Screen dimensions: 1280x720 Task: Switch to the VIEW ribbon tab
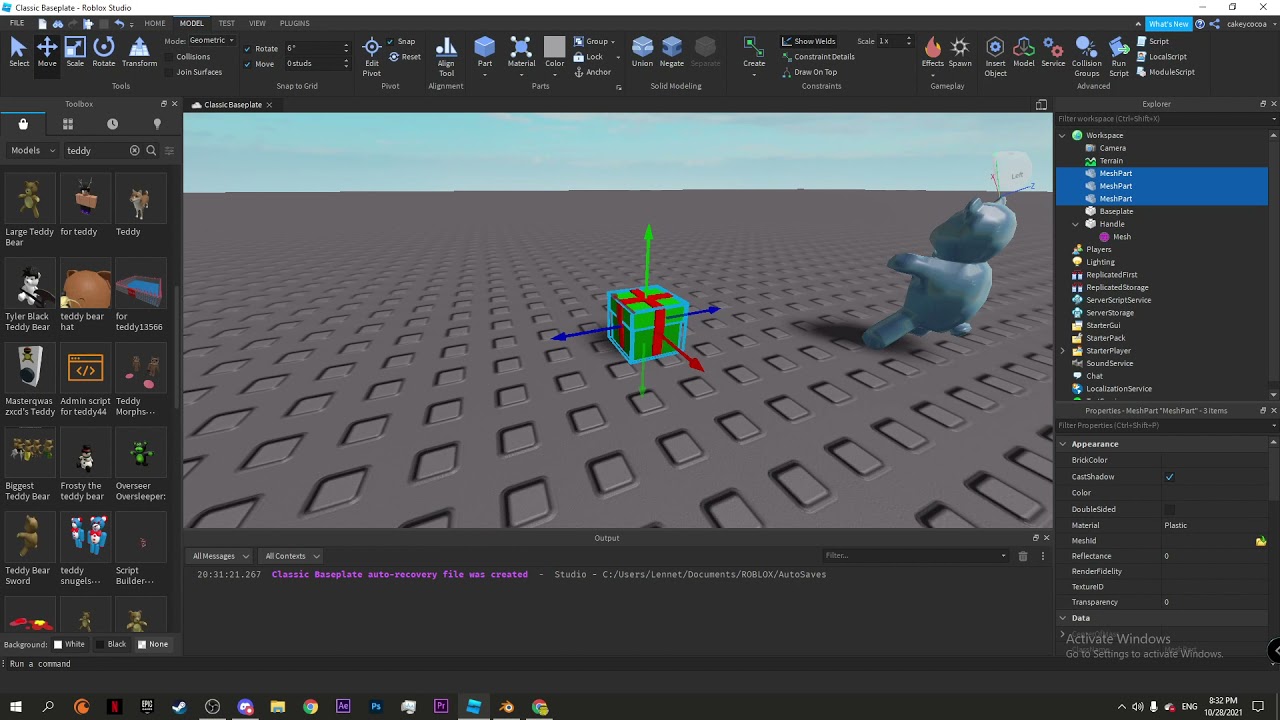(257, 23)
